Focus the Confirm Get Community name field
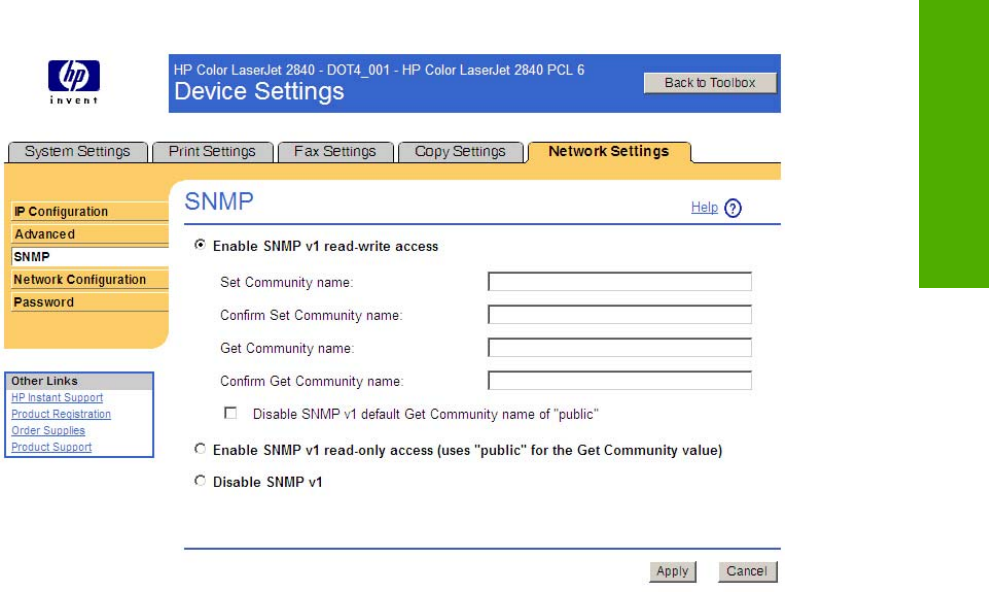 620,380
